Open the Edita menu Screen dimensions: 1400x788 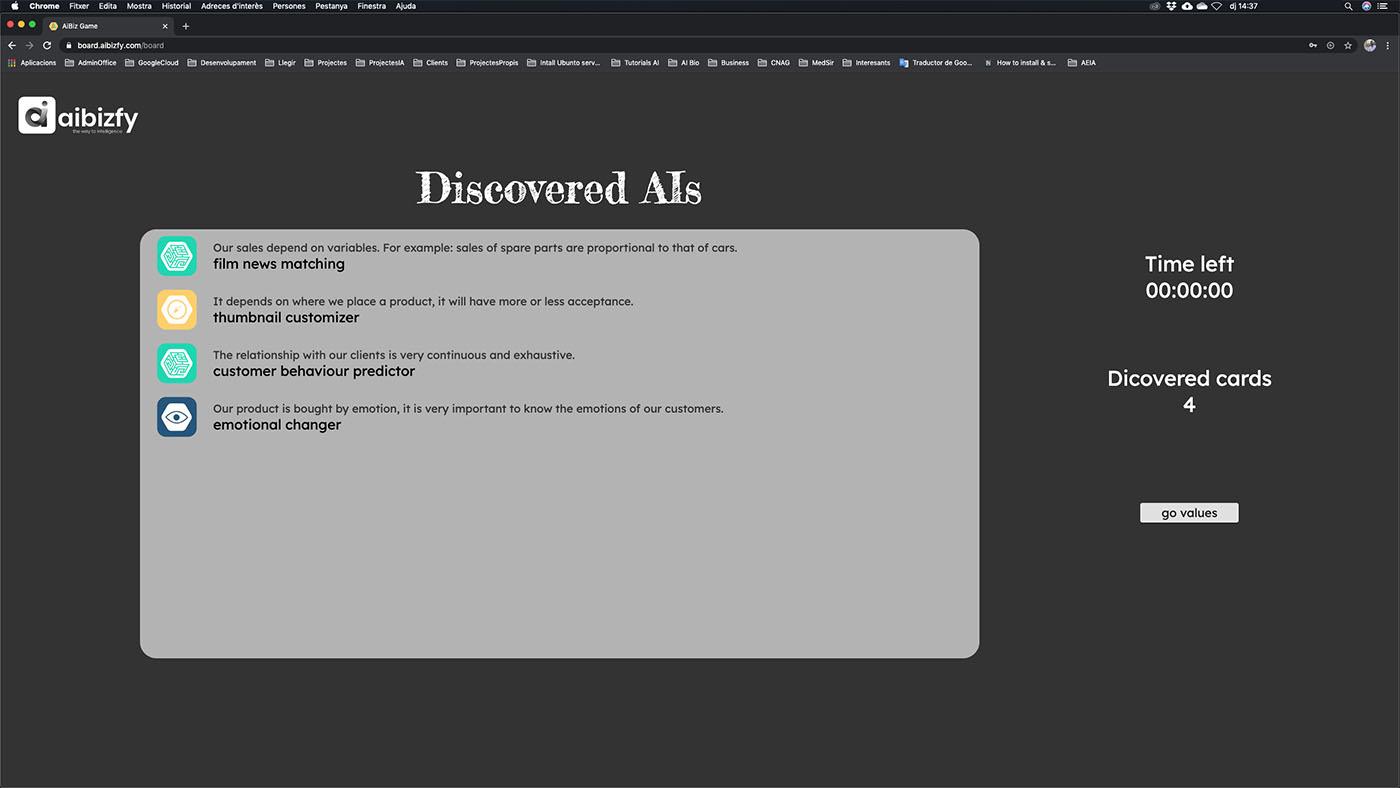point(108,6)
